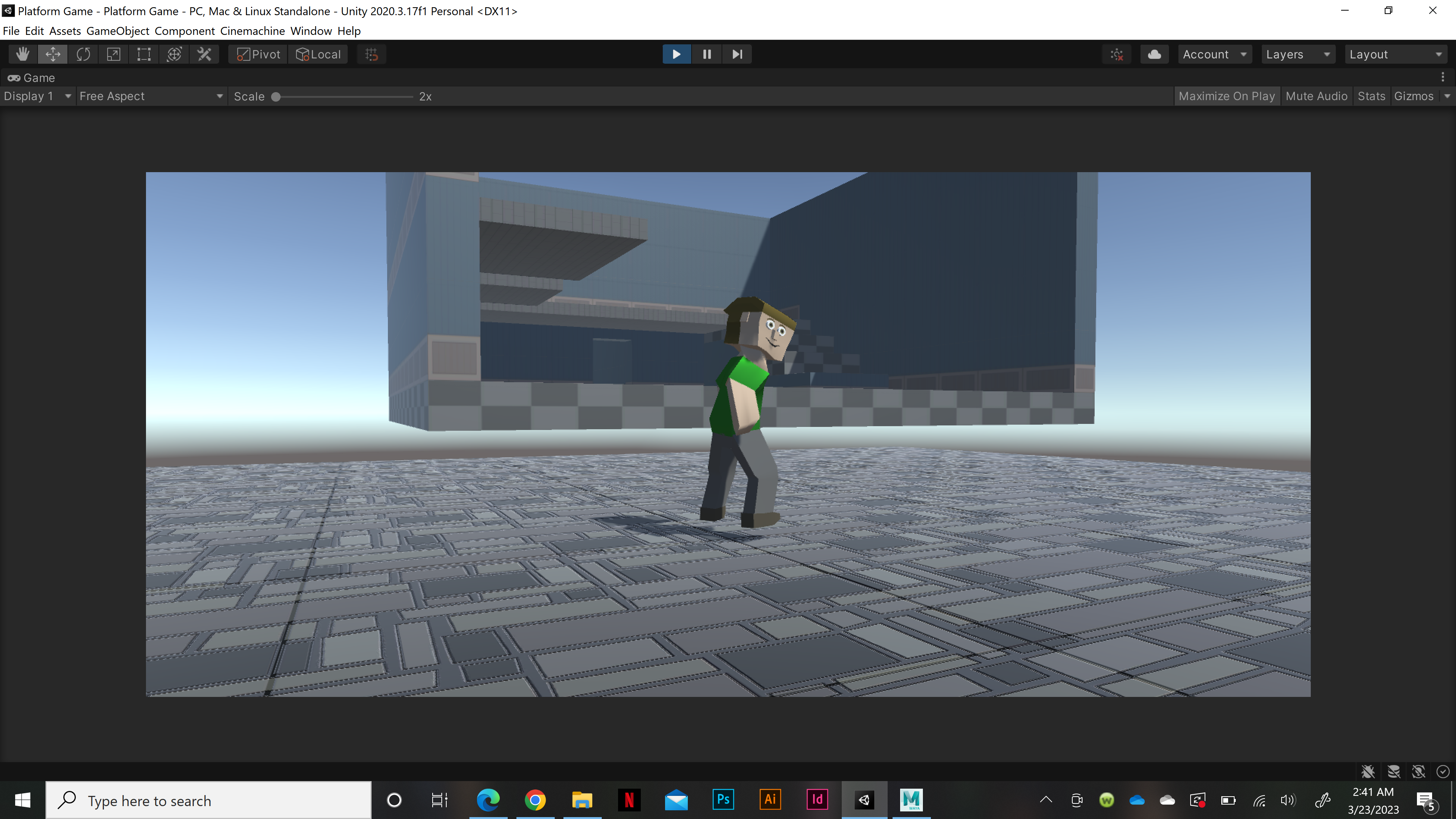Image resolution: width=1456 pixels, height=819 pixels.
Task: Open the Cinemachine menu
Action: (x=252, y=31)
